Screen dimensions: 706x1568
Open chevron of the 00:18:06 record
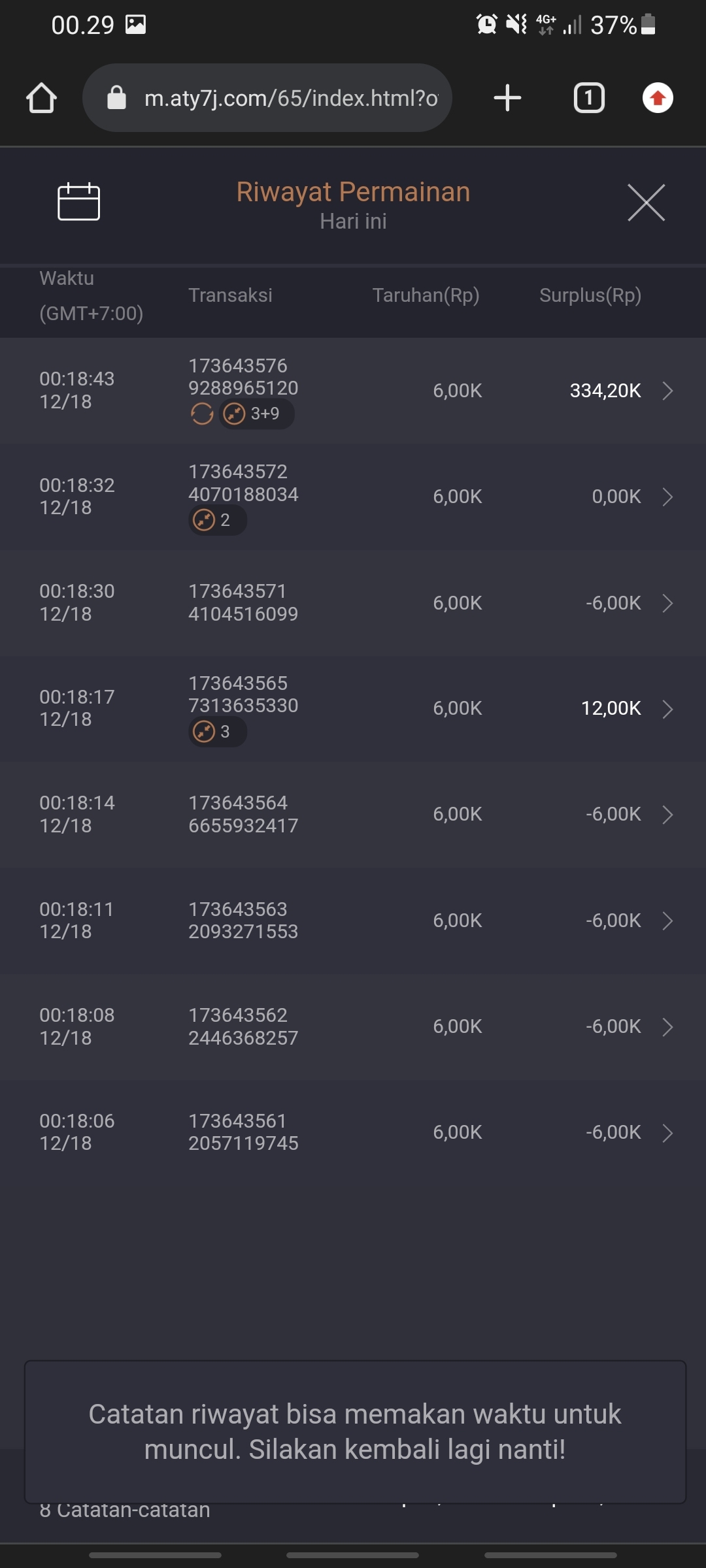[x=667, y=1133]
